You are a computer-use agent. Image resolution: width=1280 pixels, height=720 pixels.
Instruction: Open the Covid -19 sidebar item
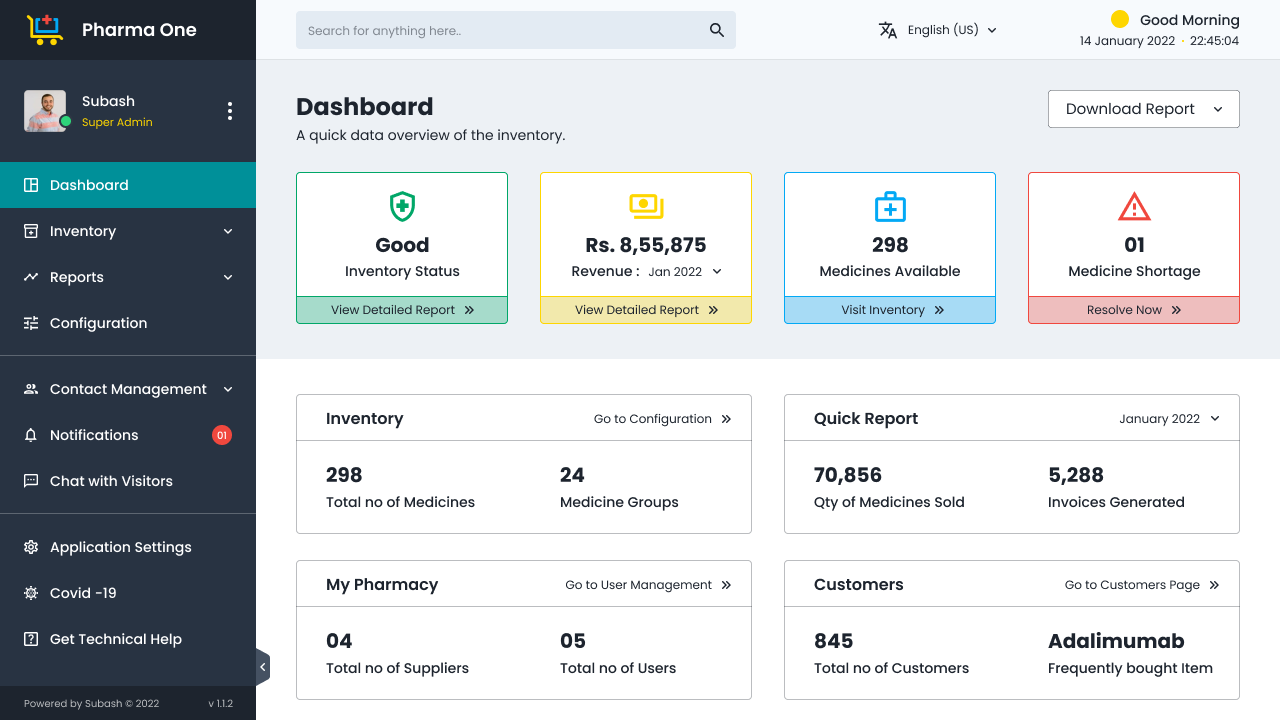128,593
